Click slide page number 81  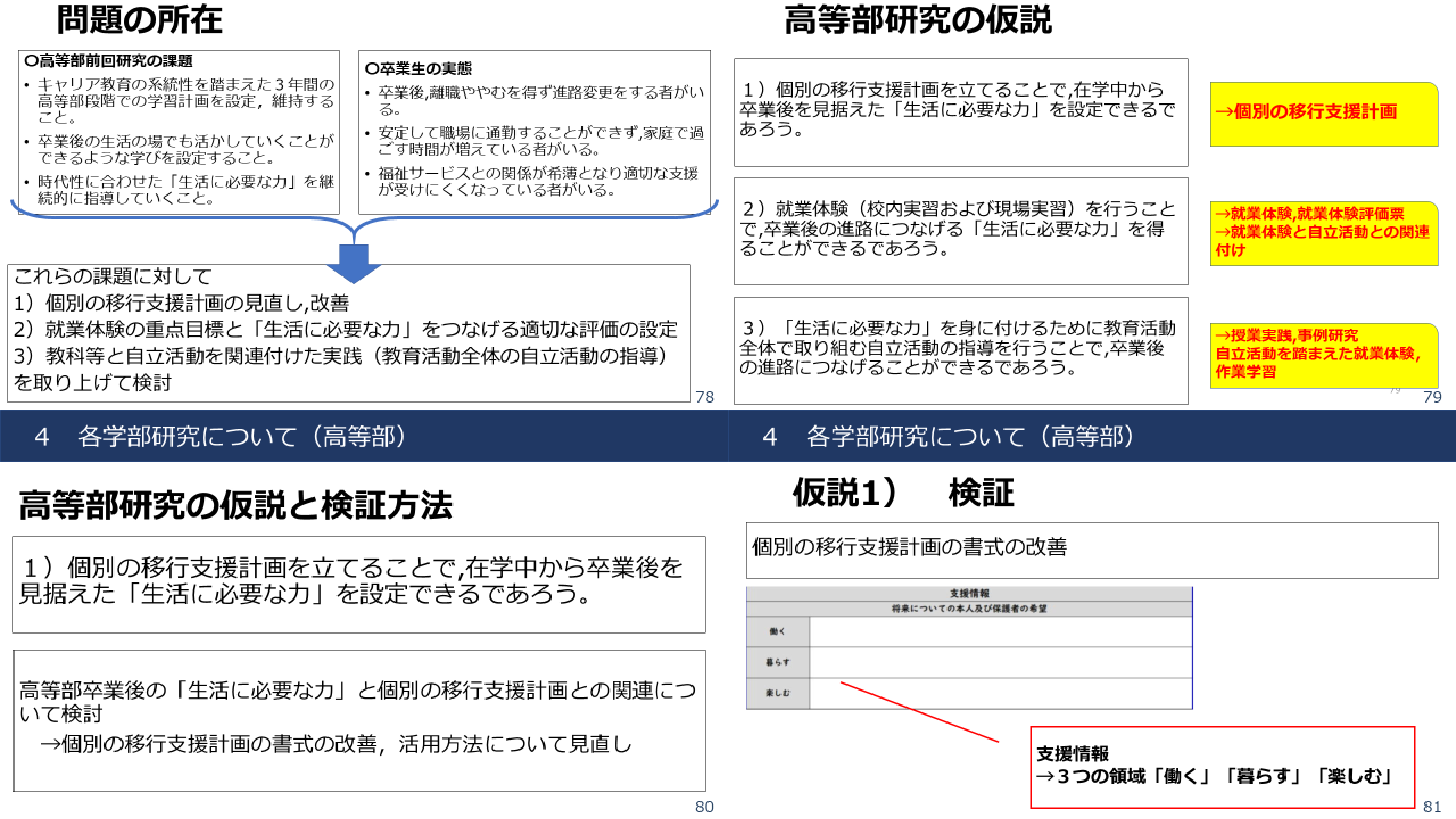[1432, 807]
